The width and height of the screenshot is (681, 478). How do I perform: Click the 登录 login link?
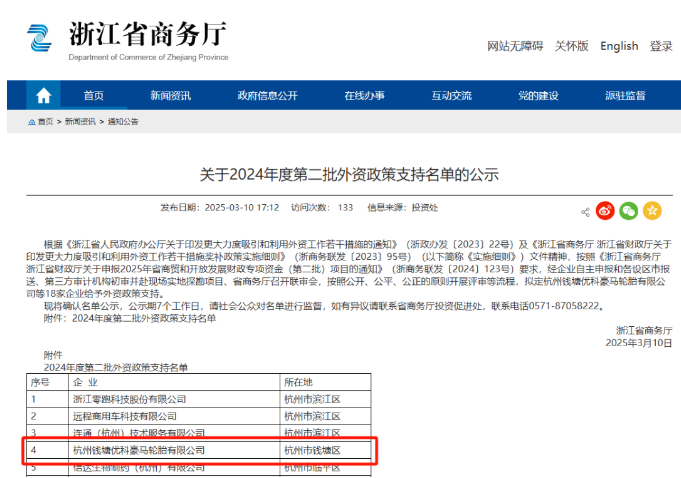pyautogui.click(x=661, y=46)
